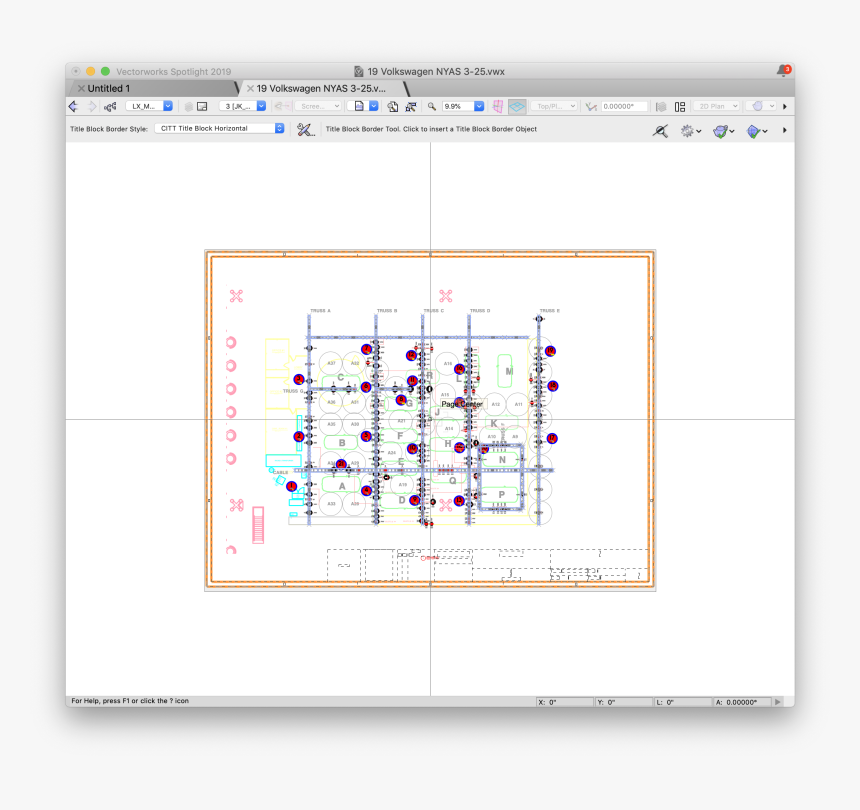Click the Previous View back arrow
Viewport: 860px width, 810px height.
click(x=73, y=106)
